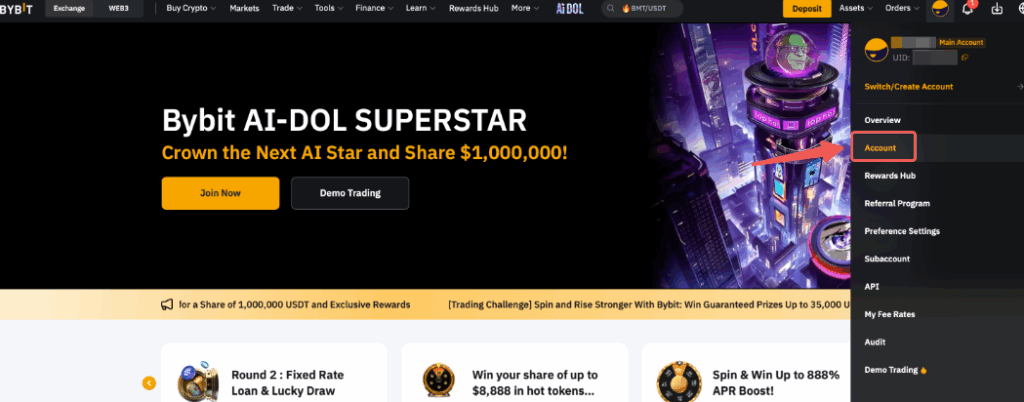
Task: Open the Orders dropdown menu
Action: click(903, 8)
